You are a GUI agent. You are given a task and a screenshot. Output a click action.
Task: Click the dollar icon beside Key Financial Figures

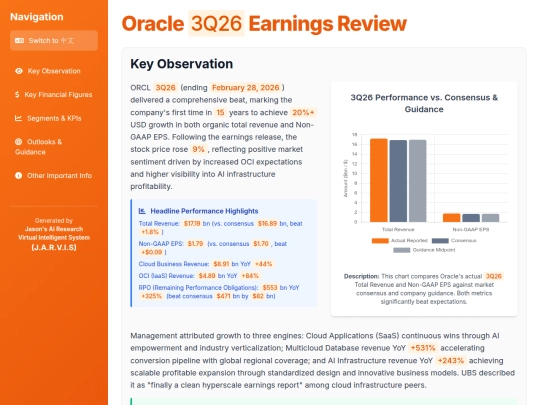(17, 94)
